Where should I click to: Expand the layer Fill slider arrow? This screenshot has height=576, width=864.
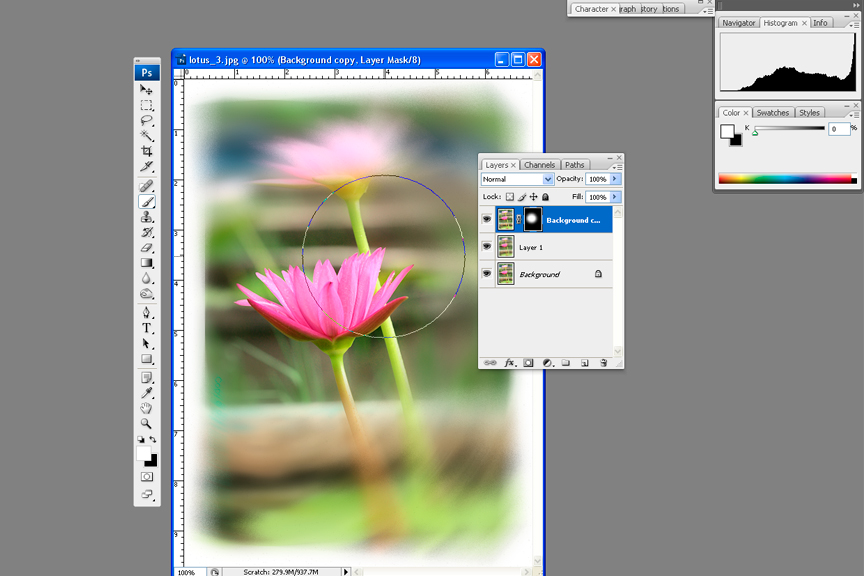tap(615, 197)
